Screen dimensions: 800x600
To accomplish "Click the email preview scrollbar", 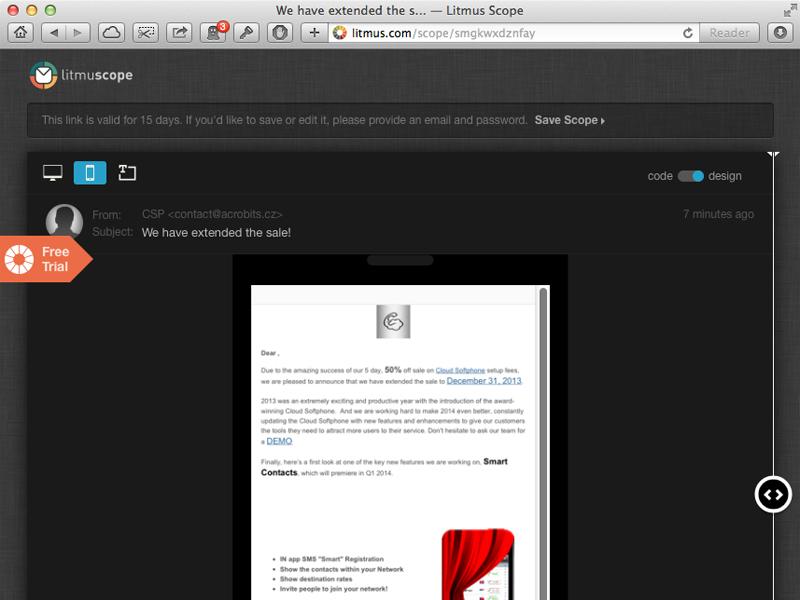I will click(x=543, y=443).
